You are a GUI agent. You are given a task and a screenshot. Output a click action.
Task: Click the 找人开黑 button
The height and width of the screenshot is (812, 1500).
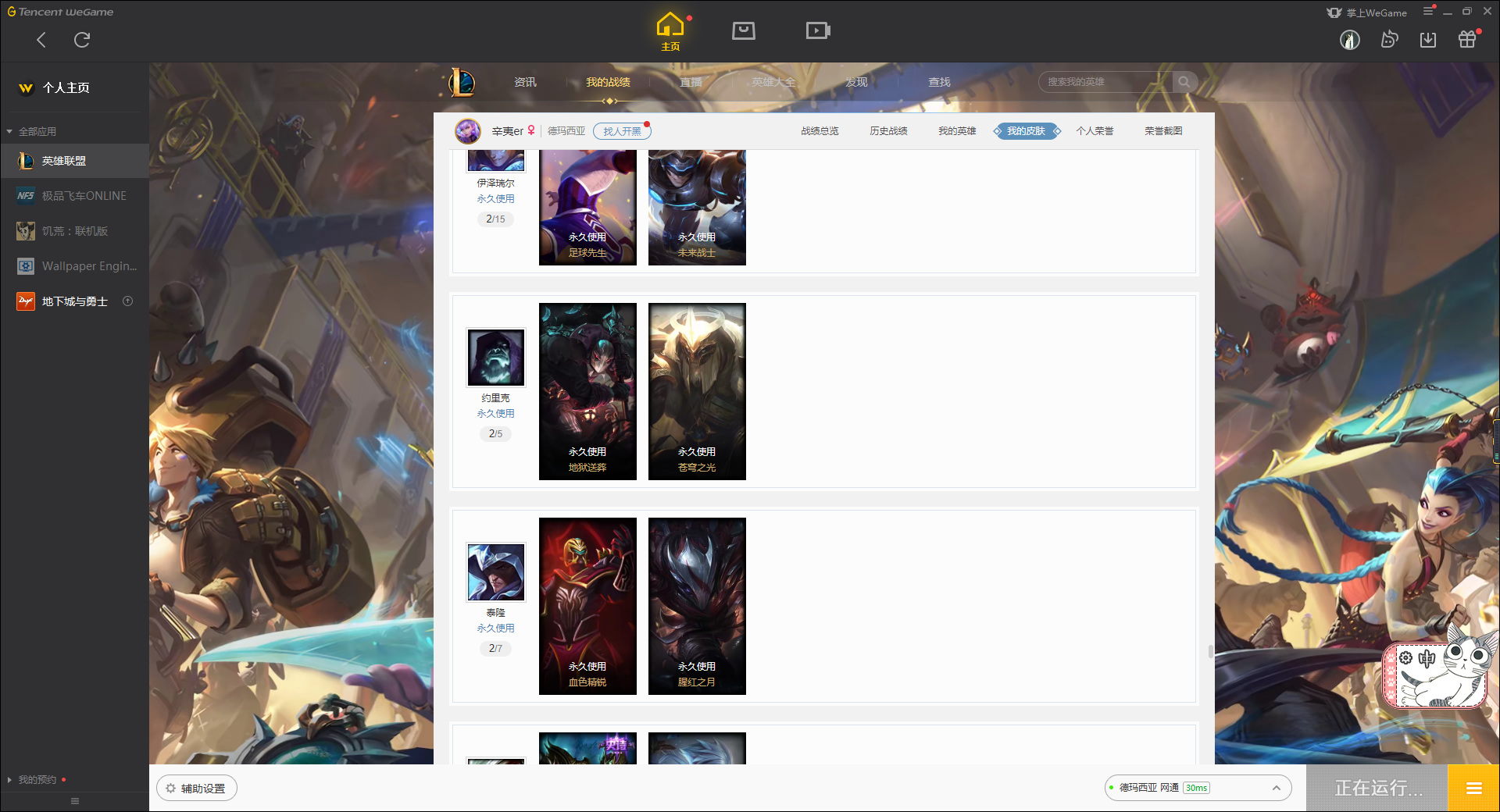click(622, 131)
